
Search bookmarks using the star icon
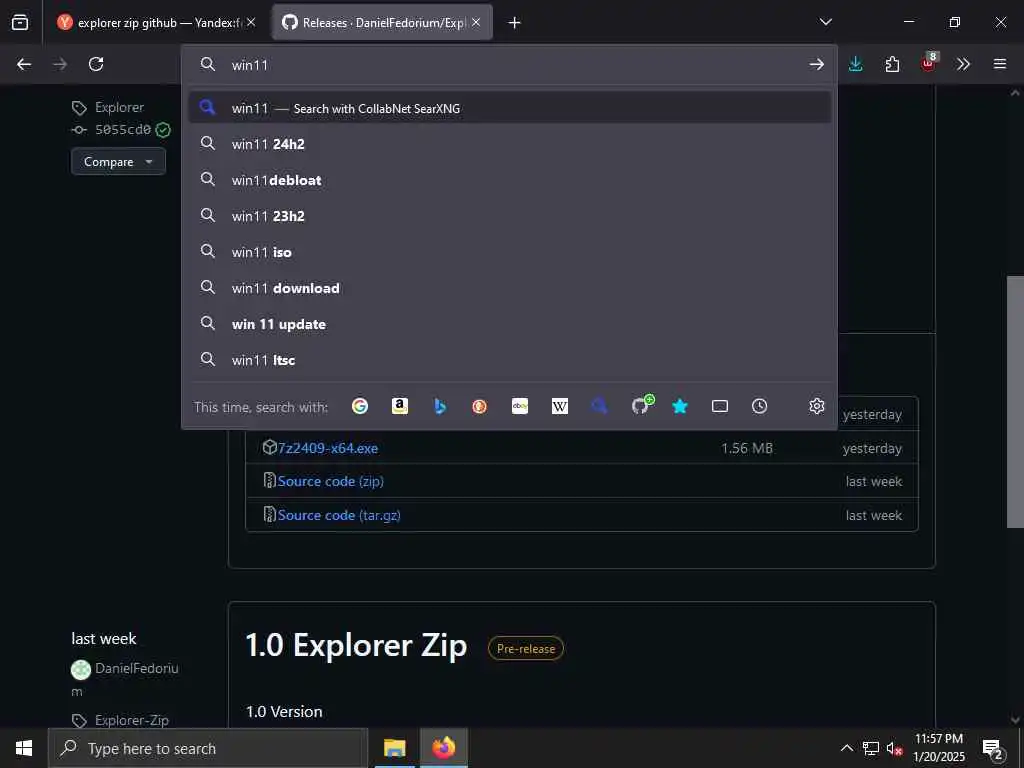point(680,406)
